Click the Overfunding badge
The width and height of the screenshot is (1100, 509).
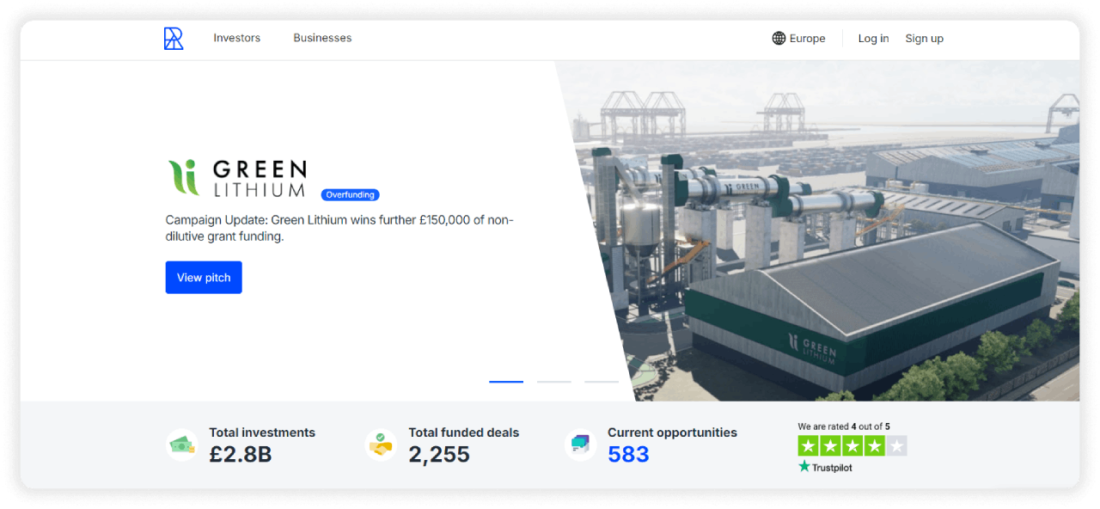pos(350,195)
